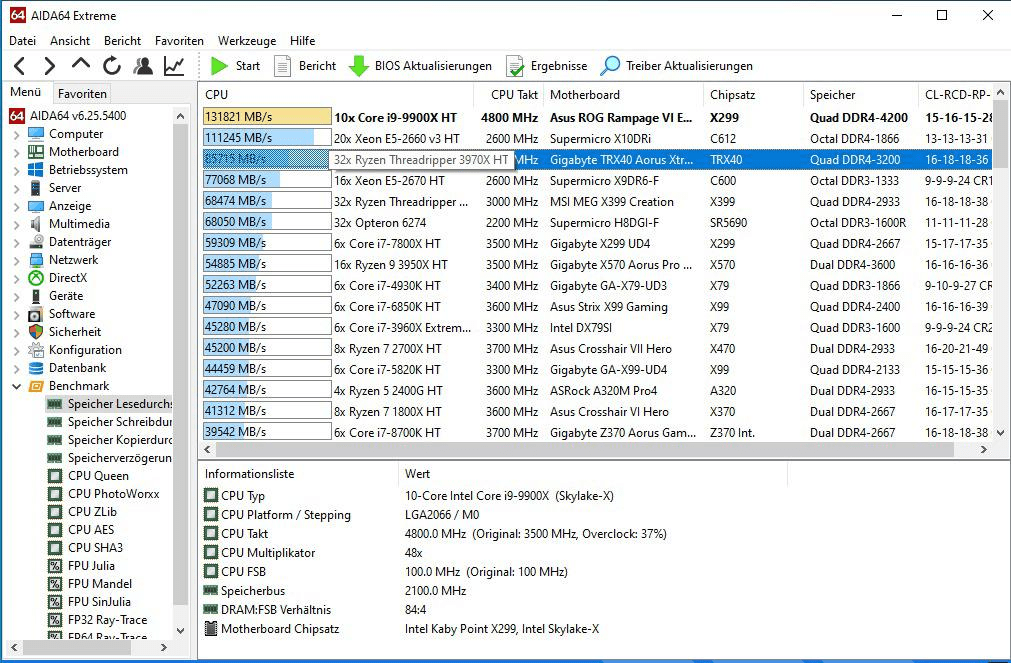This screenshot has height=663, width=1011.
Task: Select the Software icon in the tree
Action: pyautogui.click(x=36, y=314)
